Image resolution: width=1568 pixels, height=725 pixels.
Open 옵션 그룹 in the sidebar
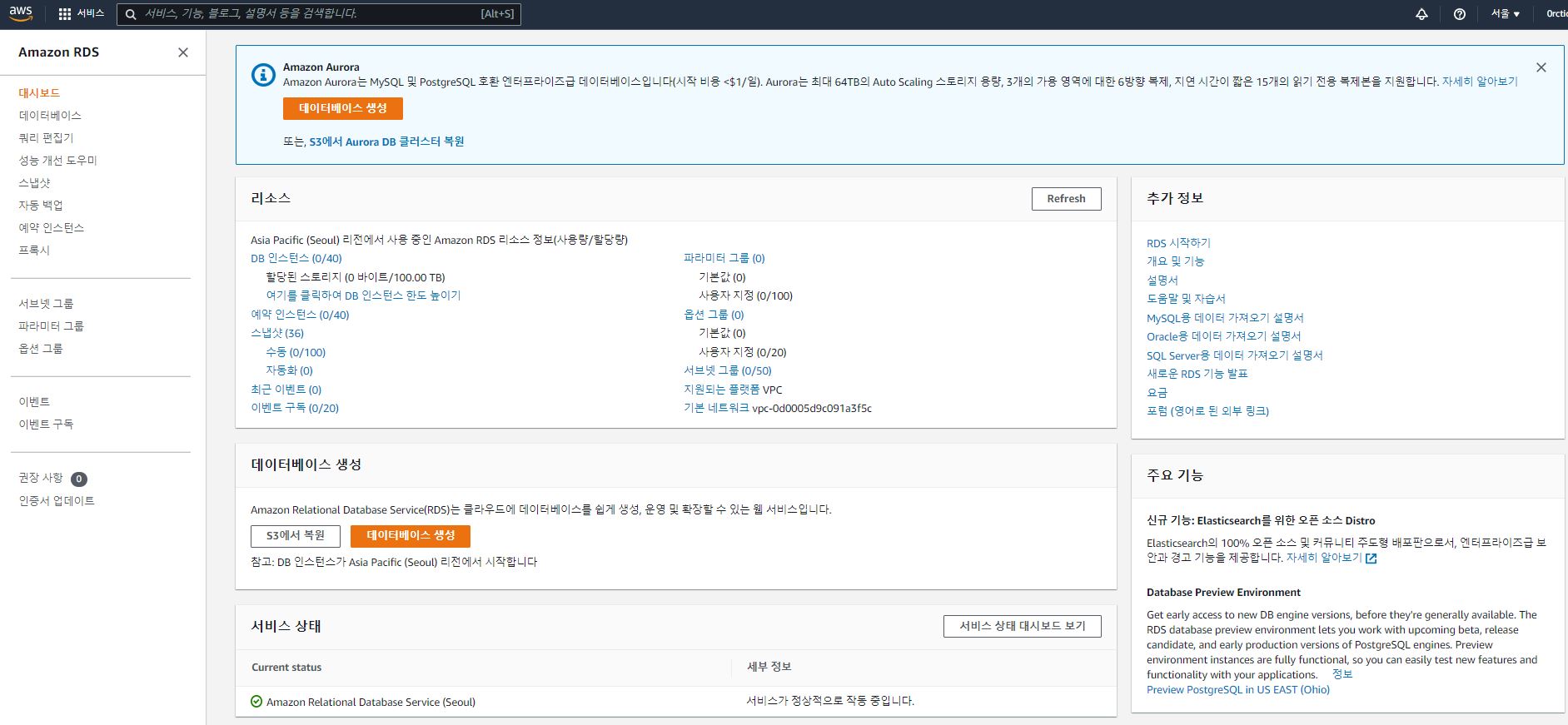click(40, 349)
